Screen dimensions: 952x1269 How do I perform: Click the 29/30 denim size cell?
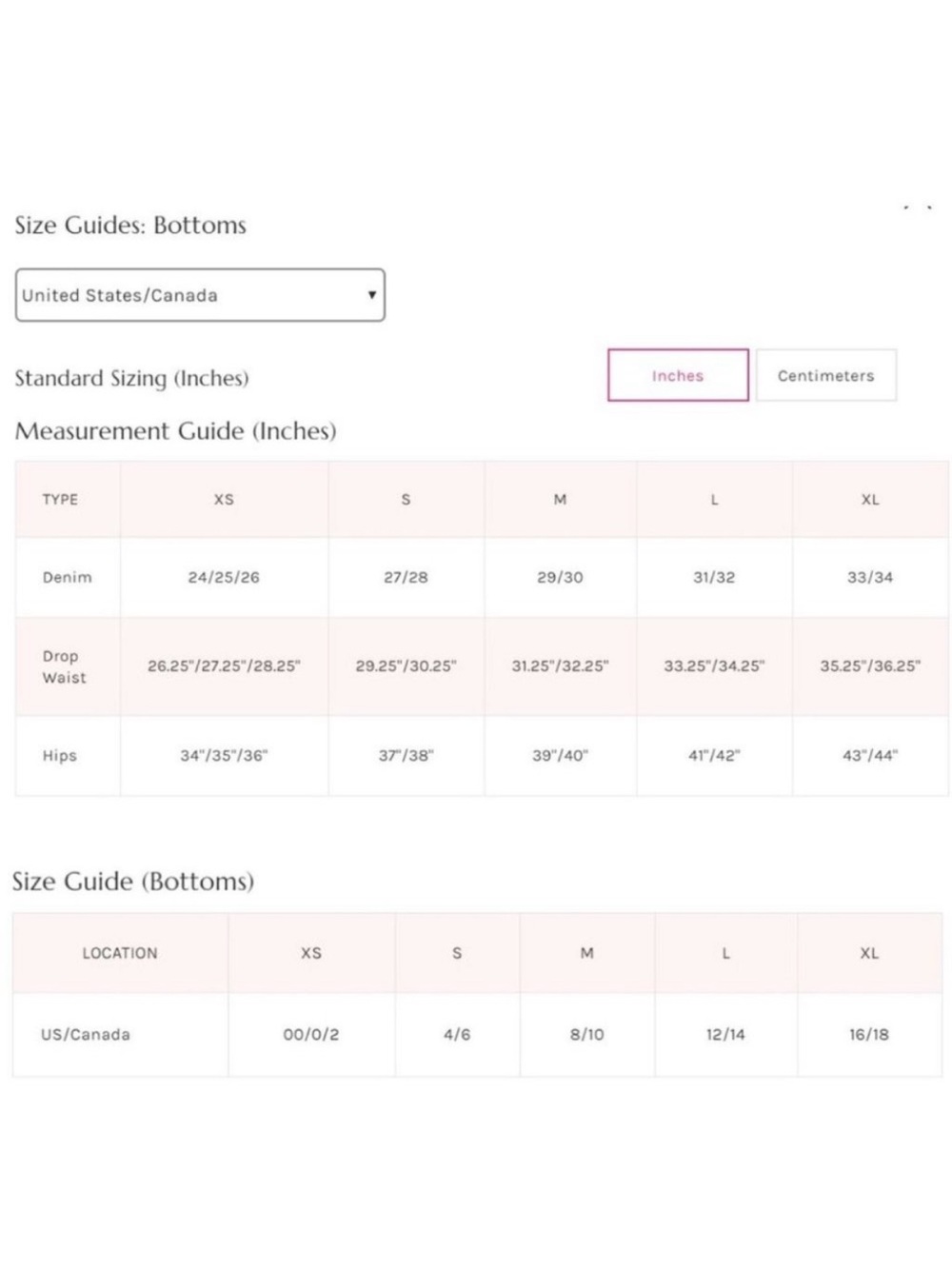(560, 577)
